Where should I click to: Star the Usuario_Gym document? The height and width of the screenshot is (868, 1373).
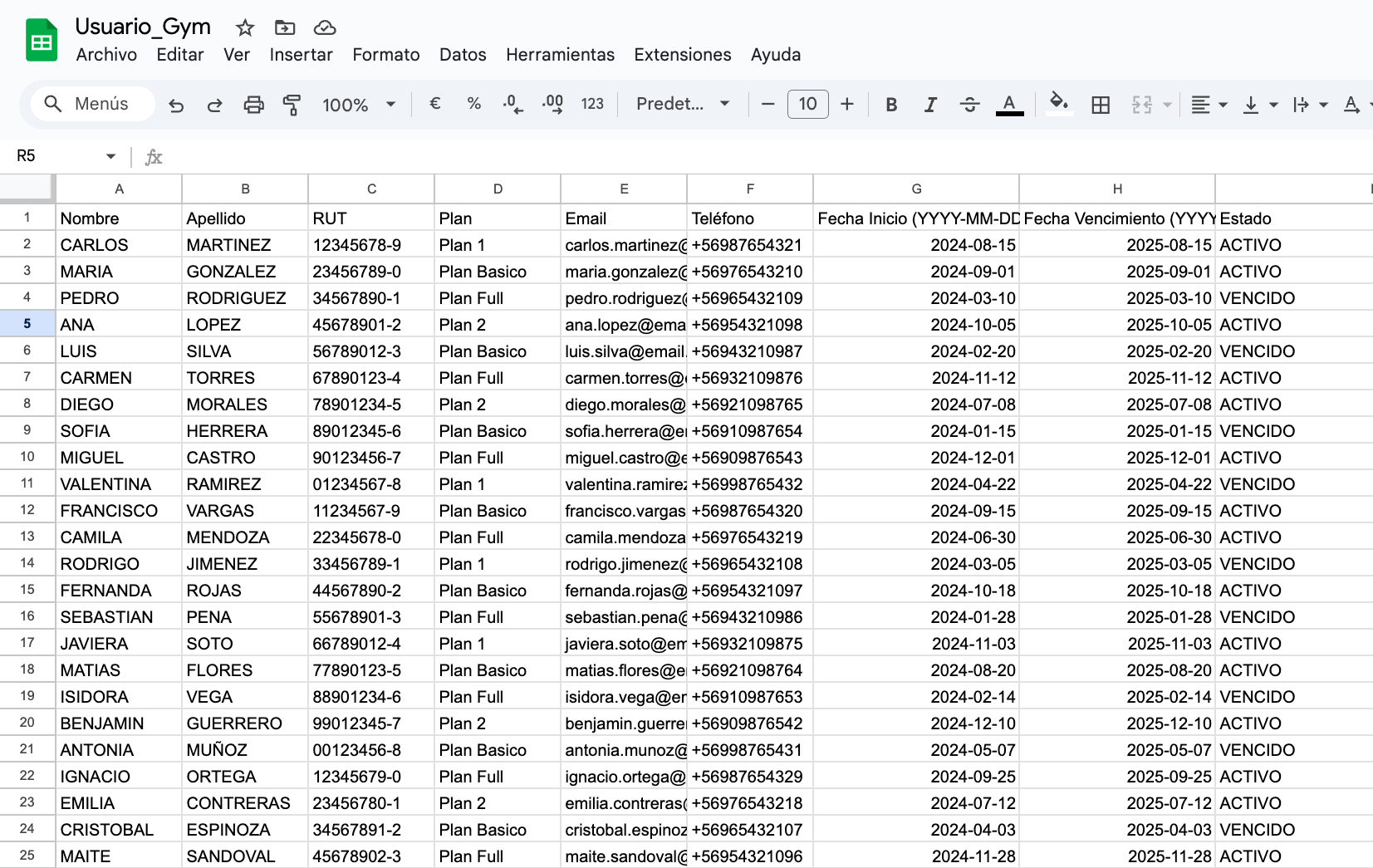tap(244, 28)
